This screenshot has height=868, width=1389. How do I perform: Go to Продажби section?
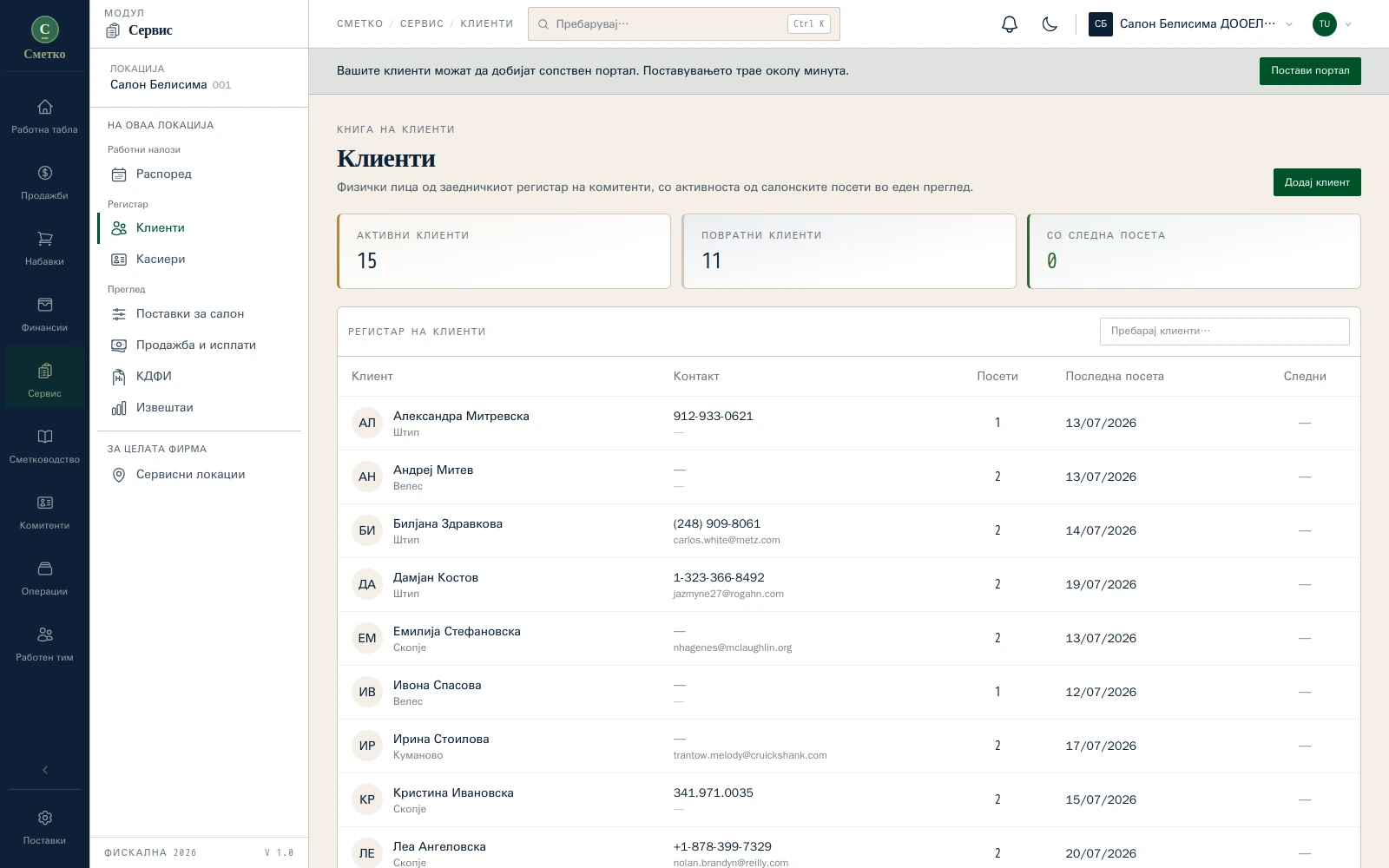44,183
